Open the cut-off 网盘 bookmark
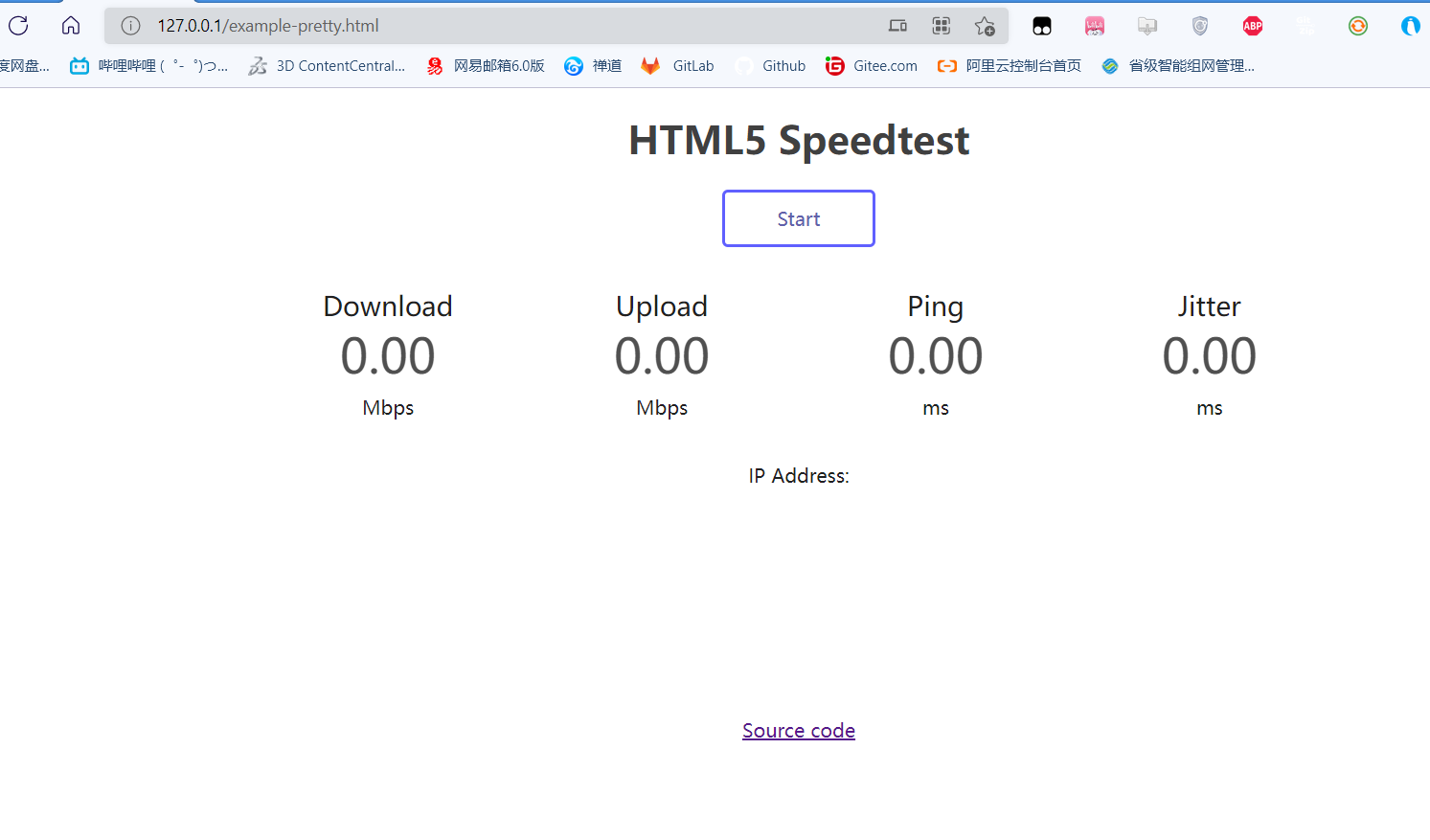This screenshot has height=840, width=1430. [x=25, y=65]
